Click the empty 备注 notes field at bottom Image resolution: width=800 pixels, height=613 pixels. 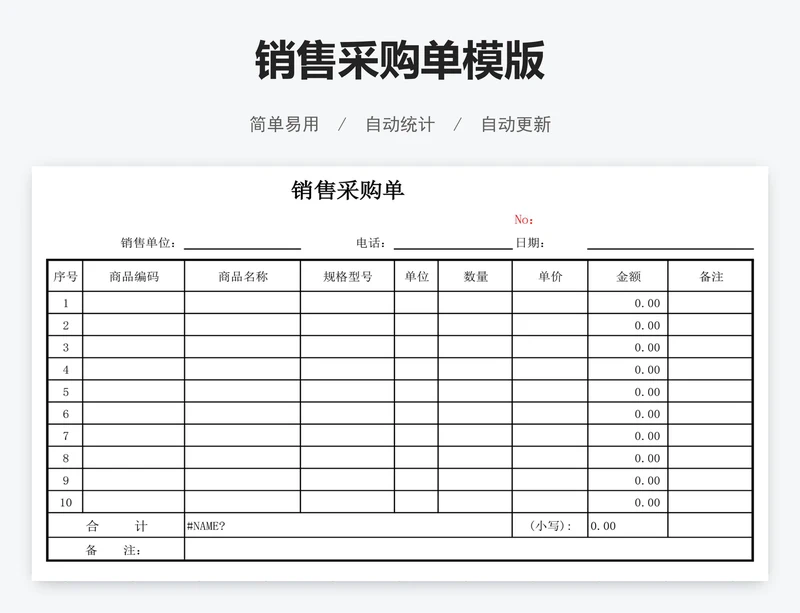pyautogui.click(x=468, y=549)
